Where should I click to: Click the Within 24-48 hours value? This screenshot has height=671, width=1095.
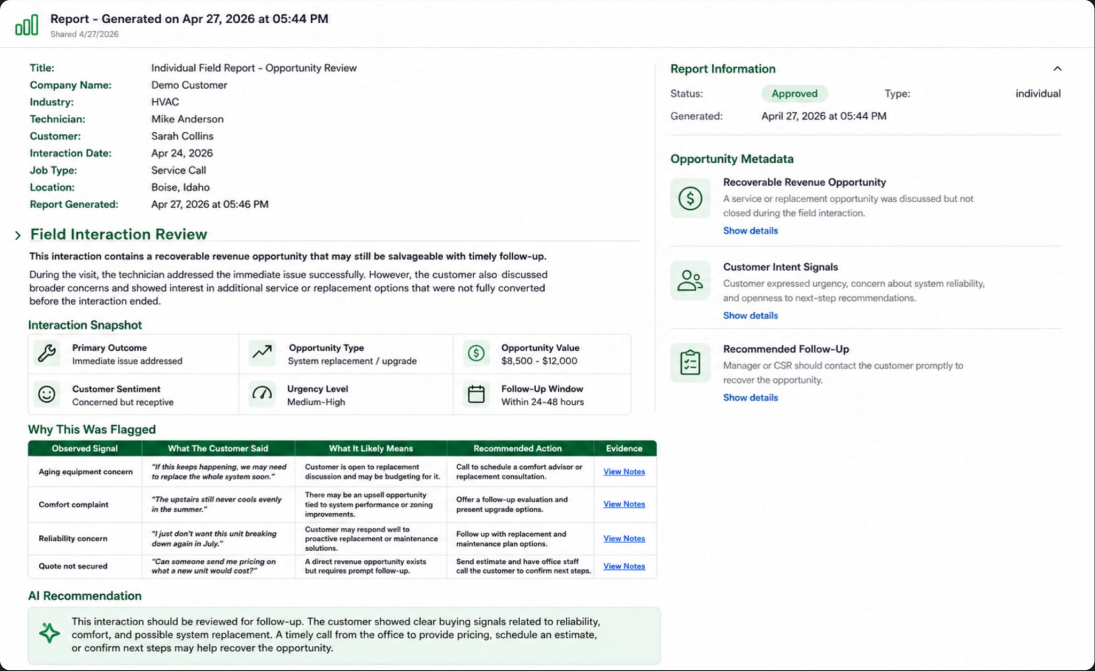pos(542,402)
